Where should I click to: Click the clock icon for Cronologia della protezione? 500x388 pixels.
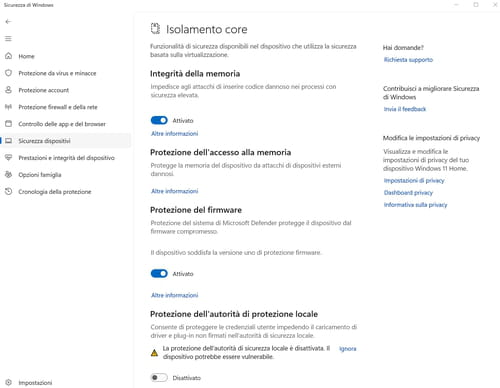[9, 191]
